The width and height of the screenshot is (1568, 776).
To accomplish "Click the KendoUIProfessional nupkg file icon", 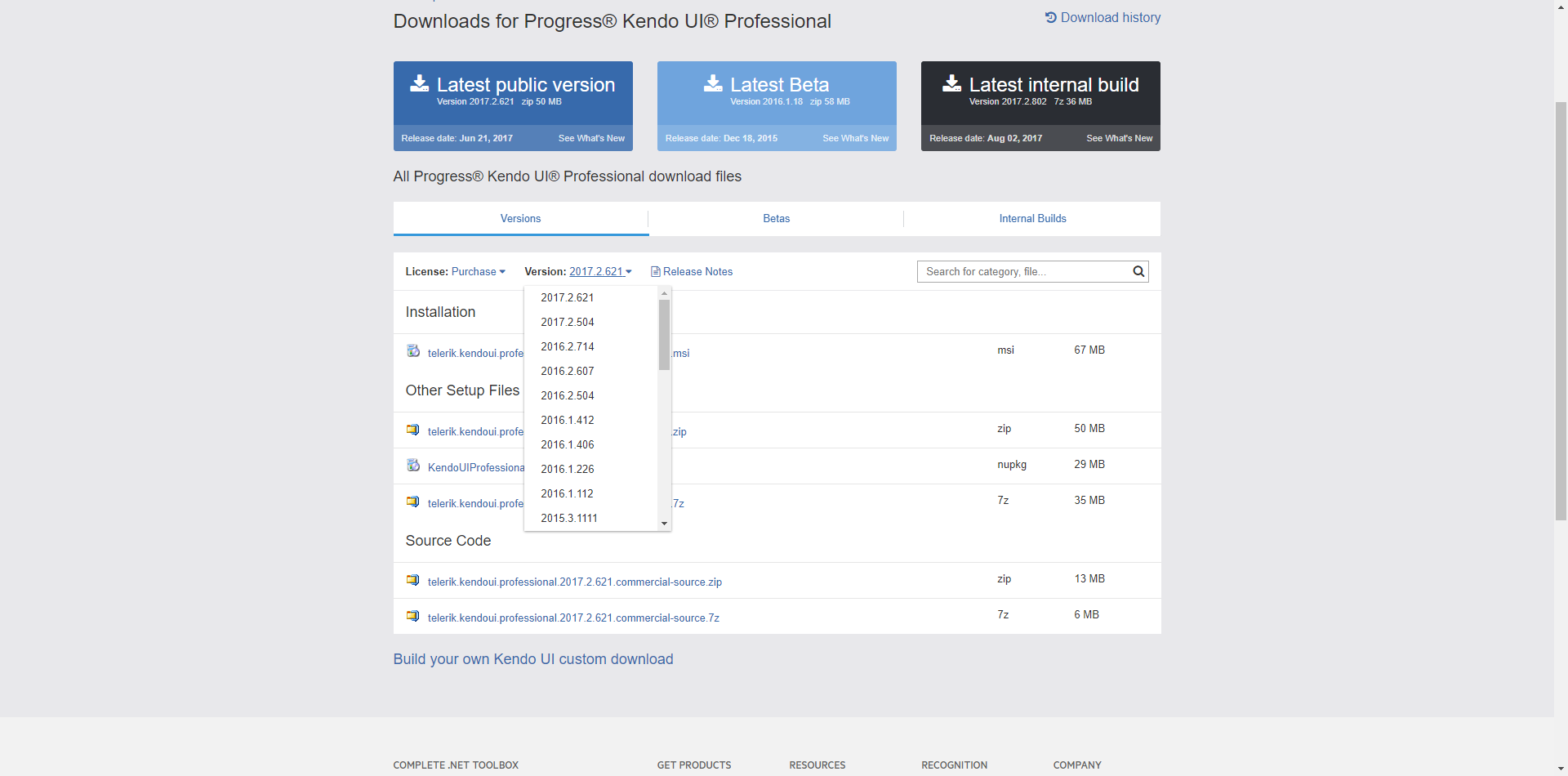I will click(413, 466).
